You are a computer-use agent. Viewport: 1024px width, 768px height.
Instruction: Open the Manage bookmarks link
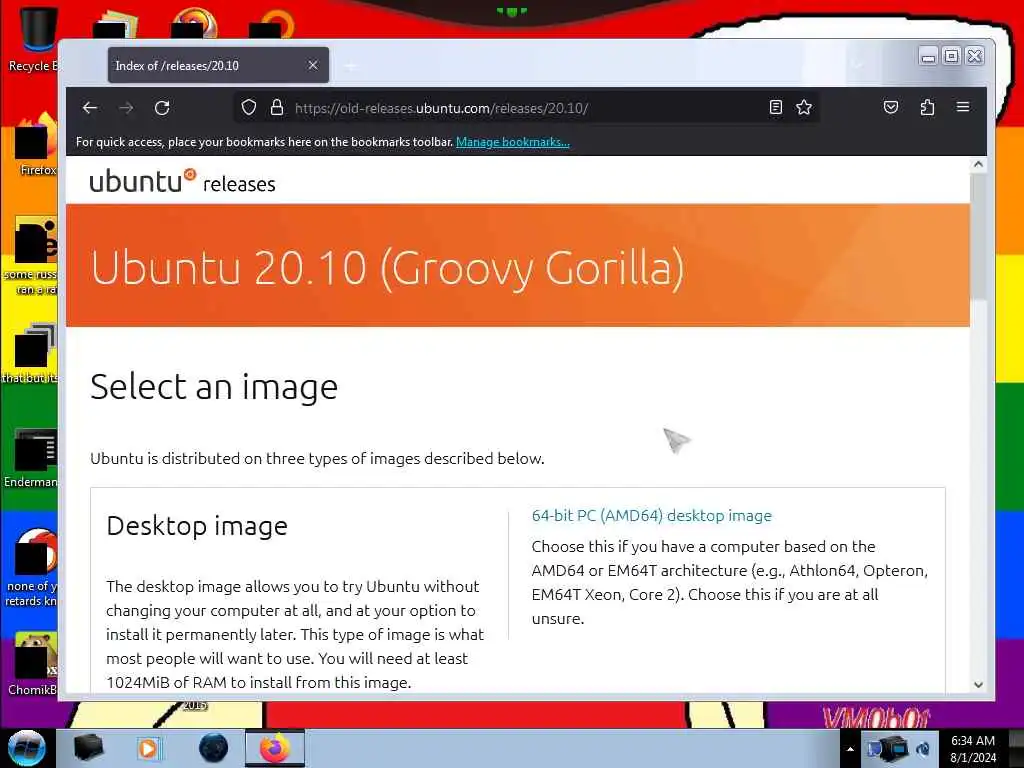point(513,142)
